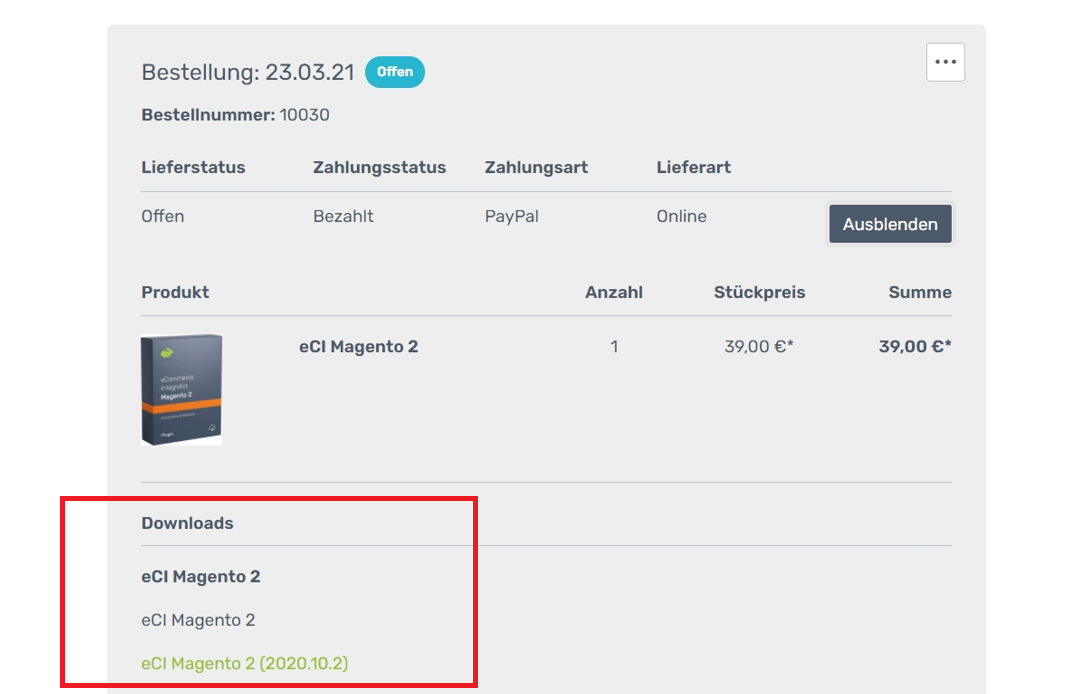Select the bold total 39,00 €* value
The width and height of the screenshot is (1079, 694).
click(x=915, y=346)
